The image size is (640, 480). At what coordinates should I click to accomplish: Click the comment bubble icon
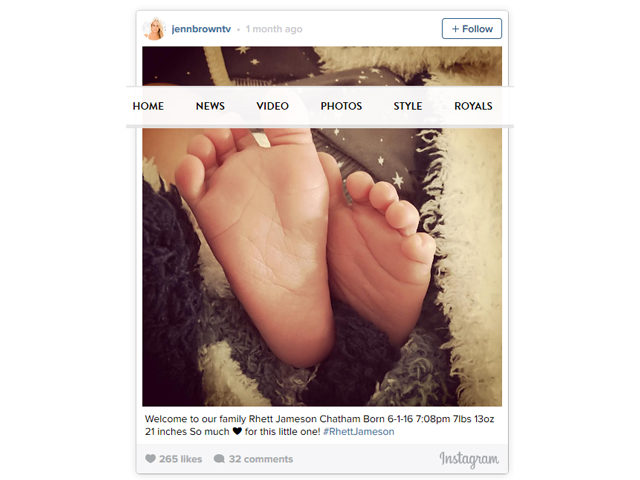pyautogui.click(x=219, y=459)
